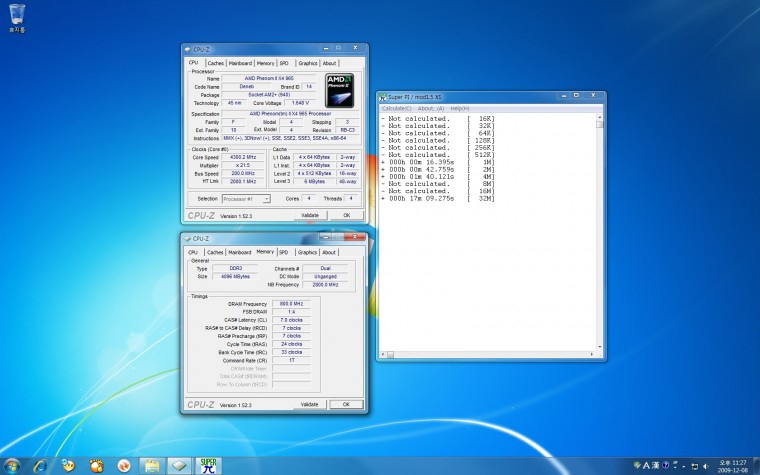The width and height of the screenshot is (760, 475).
Task: Click Super PI horizontal scrollbar left arrow
Action: [382, 355]
